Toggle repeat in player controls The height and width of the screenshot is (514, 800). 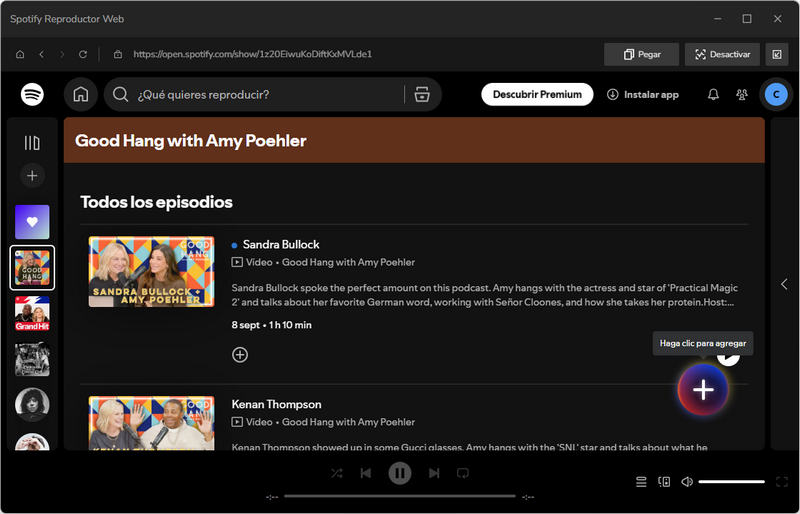(x=463, y=473)
